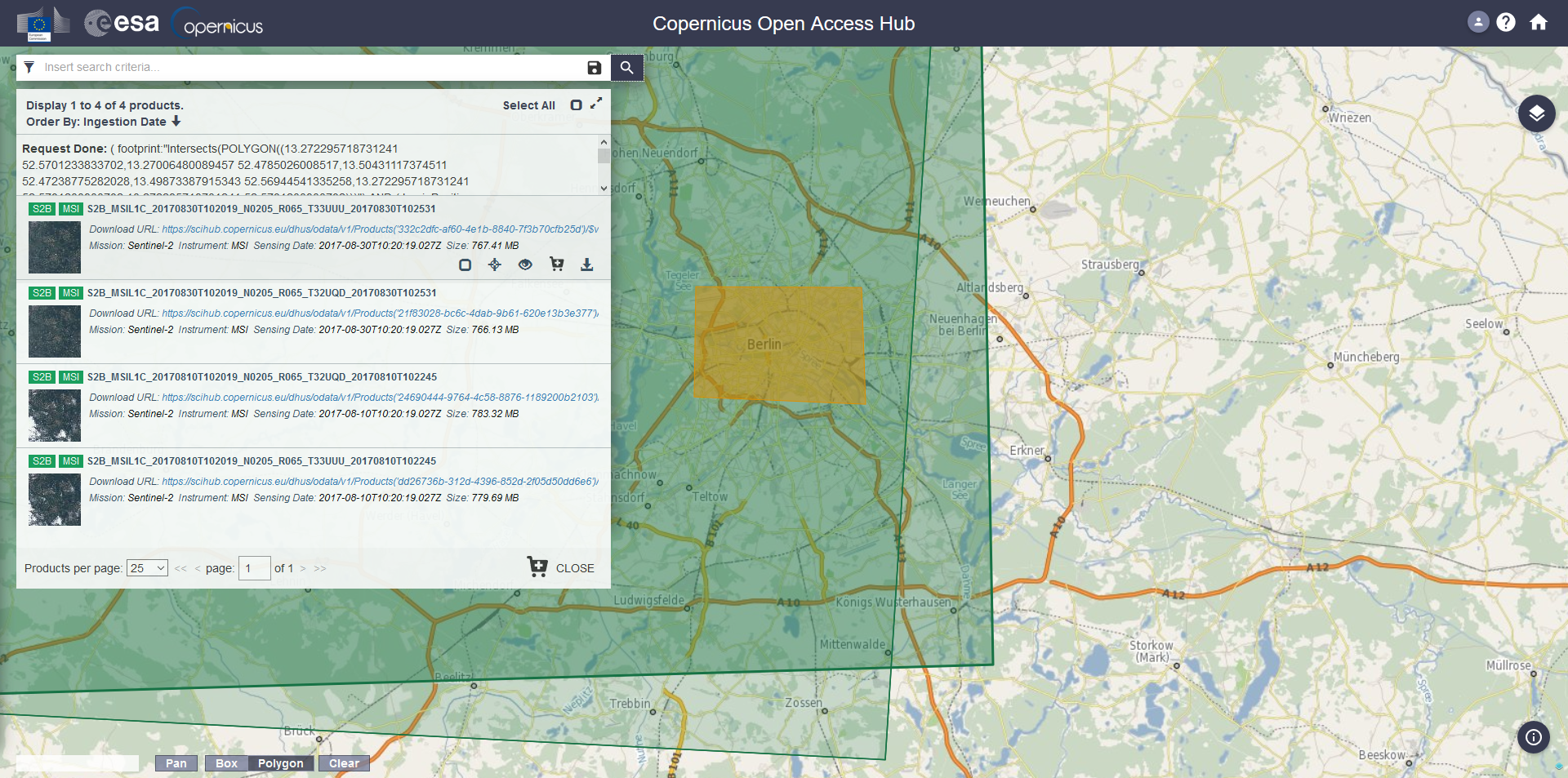
Task: Open download URL of T32UQD 20170810 product
Action: [380, 398]
